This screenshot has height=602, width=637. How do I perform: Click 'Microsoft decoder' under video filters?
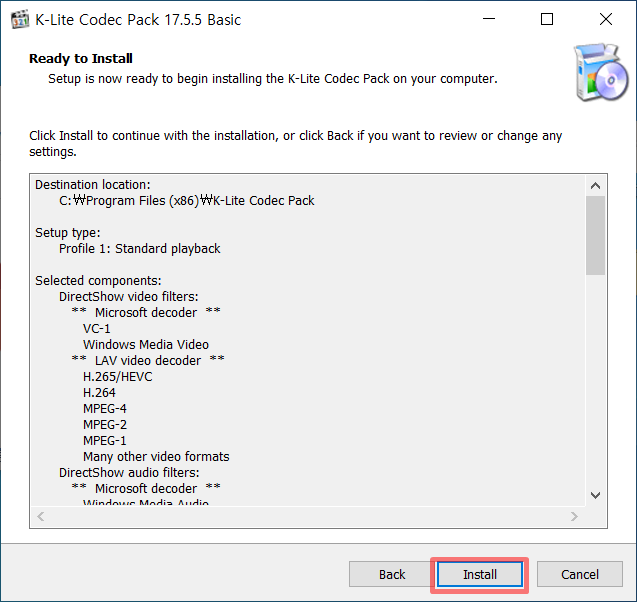pos(146,312)
